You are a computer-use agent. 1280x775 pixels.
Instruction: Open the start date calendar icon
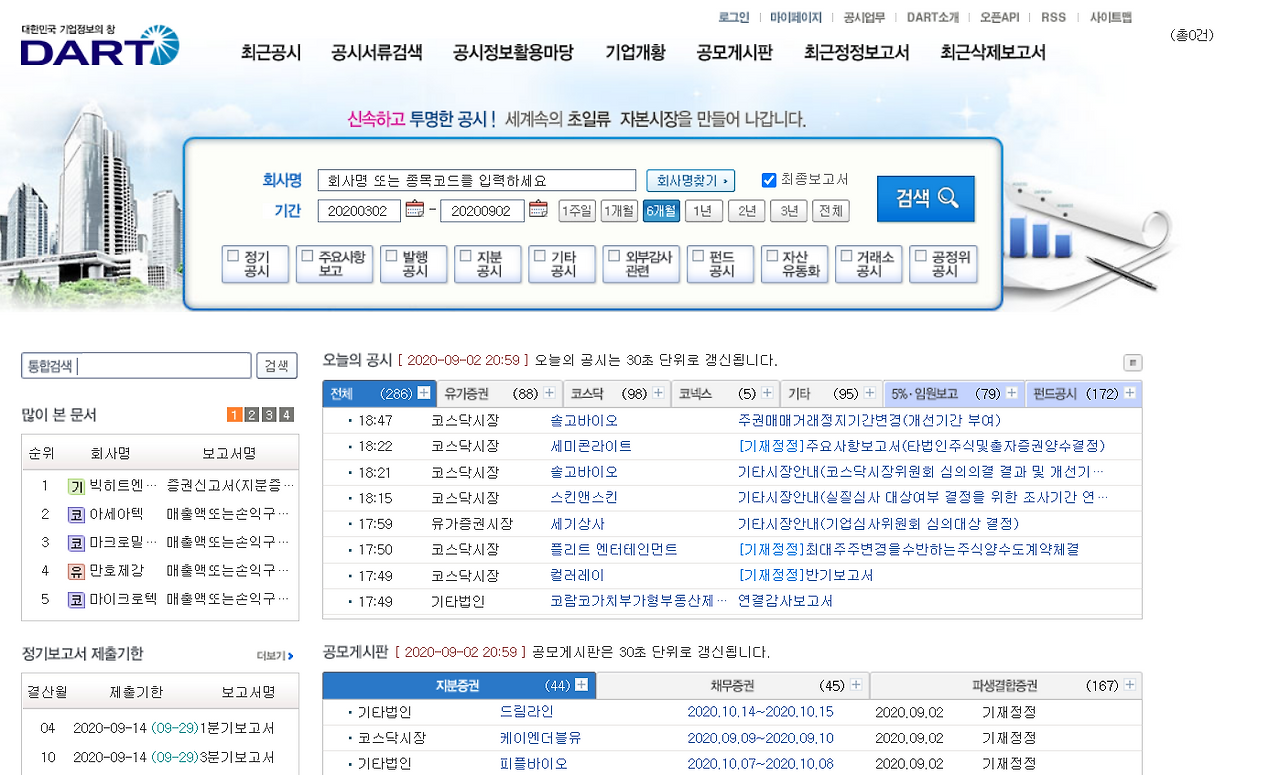click(x=414, y=210)
